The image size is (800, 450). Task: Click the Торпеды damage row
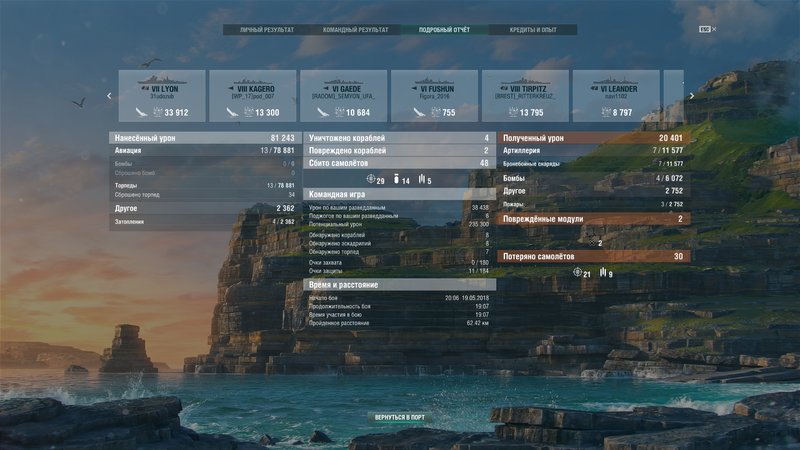click(205, 186)
